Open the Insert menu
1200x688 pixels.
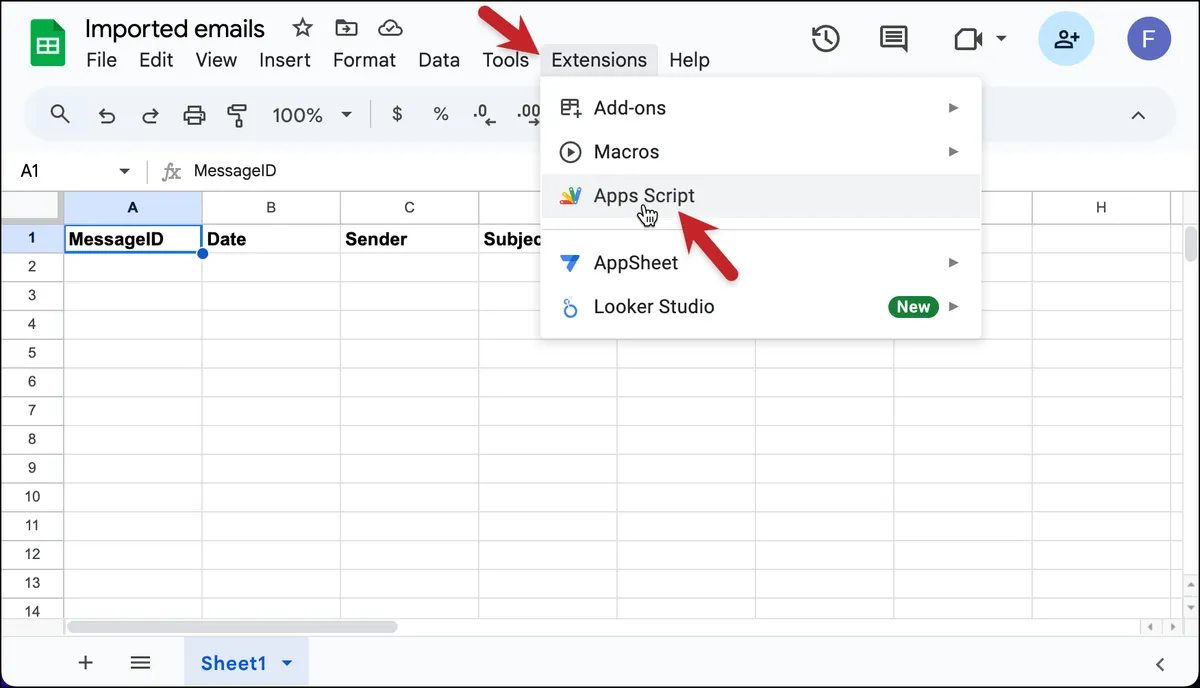pyautogui.click(x=285, y=60)
